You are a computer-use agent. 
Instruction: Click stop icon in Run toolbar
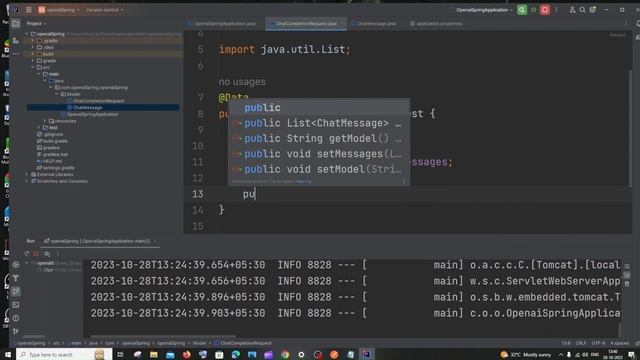coord(36,254)
